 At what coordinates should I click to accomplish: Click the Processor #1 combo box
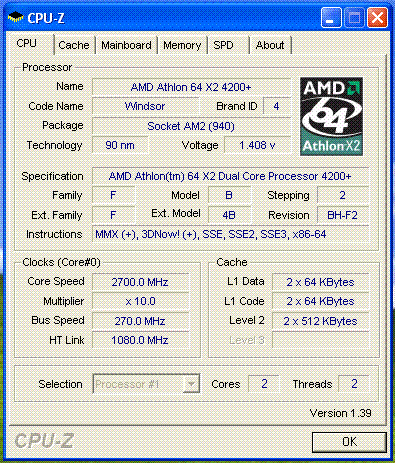(146, 384)
